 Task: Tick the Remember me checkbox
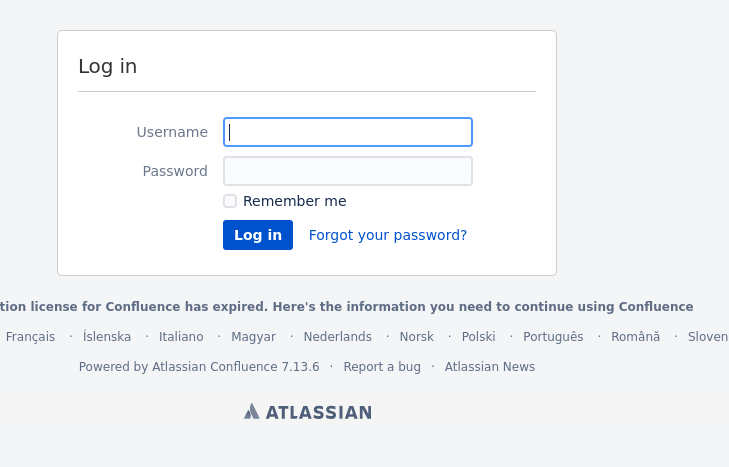click(x=230, y=201)
